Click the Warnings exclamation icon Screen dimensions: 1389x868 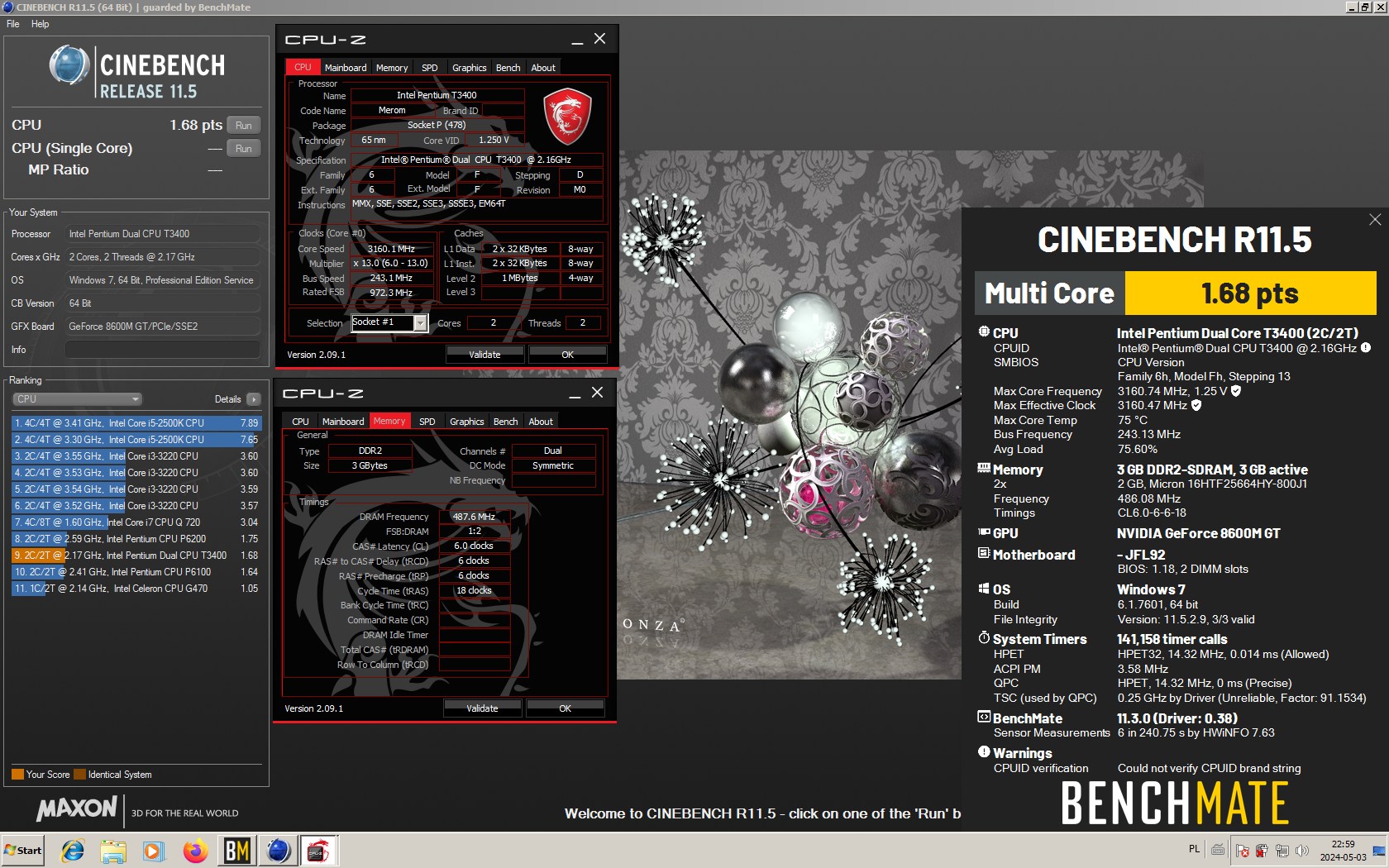tap(984, 751)
